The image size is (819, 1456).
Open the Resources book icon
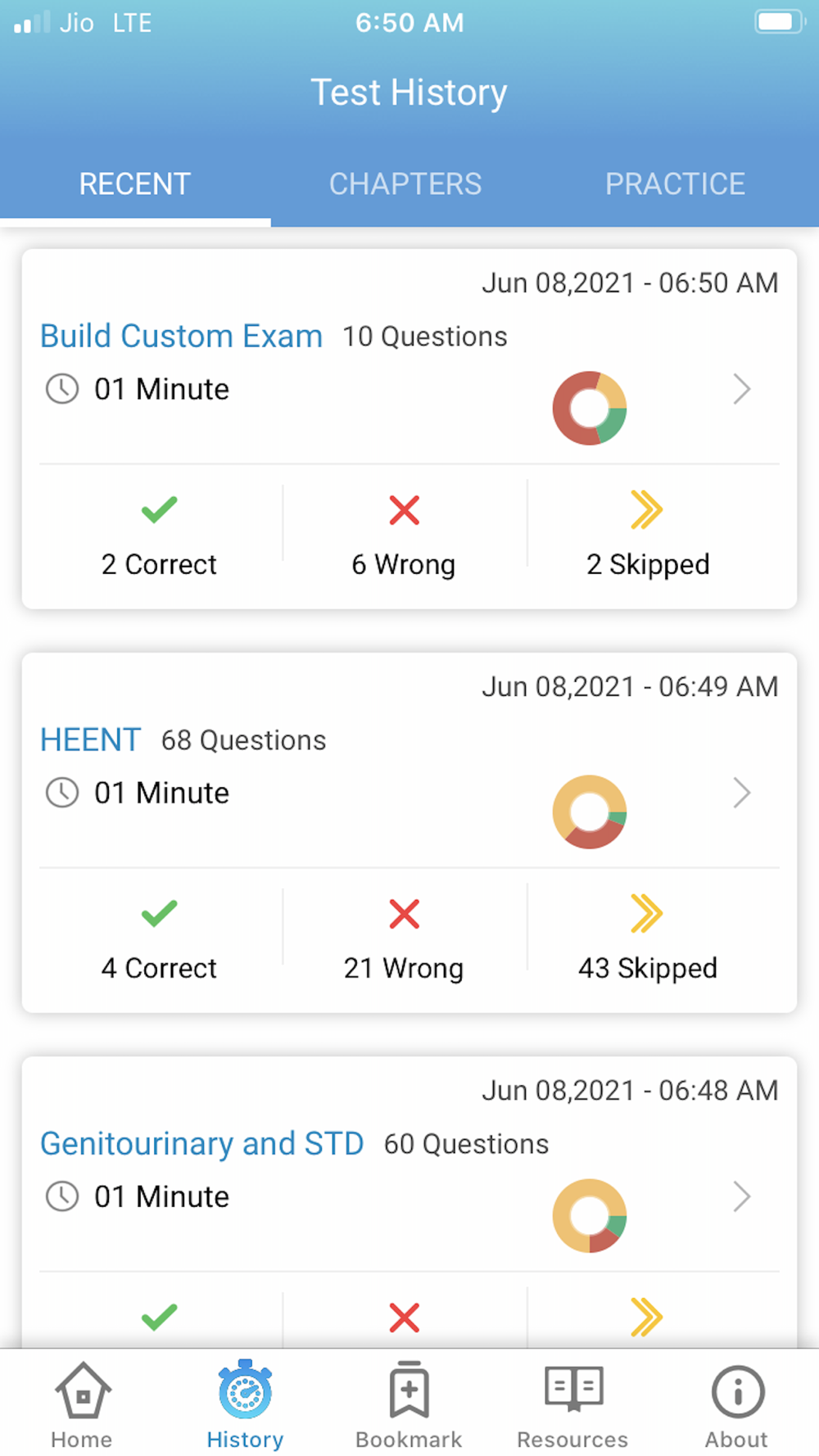(x=573, y=1389)
